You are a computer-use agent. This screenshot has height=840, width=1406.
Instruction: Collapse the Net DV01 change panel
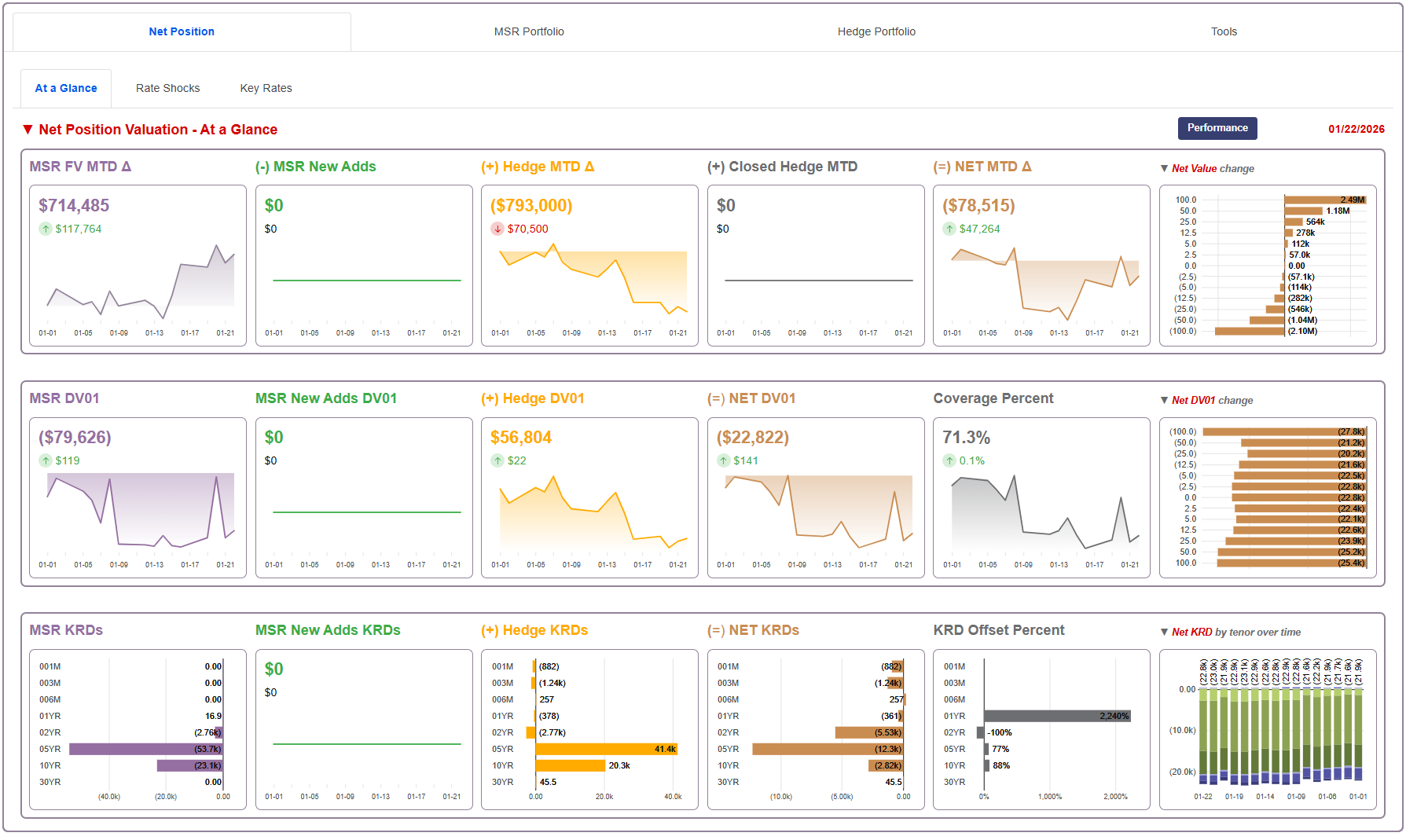1164,400
